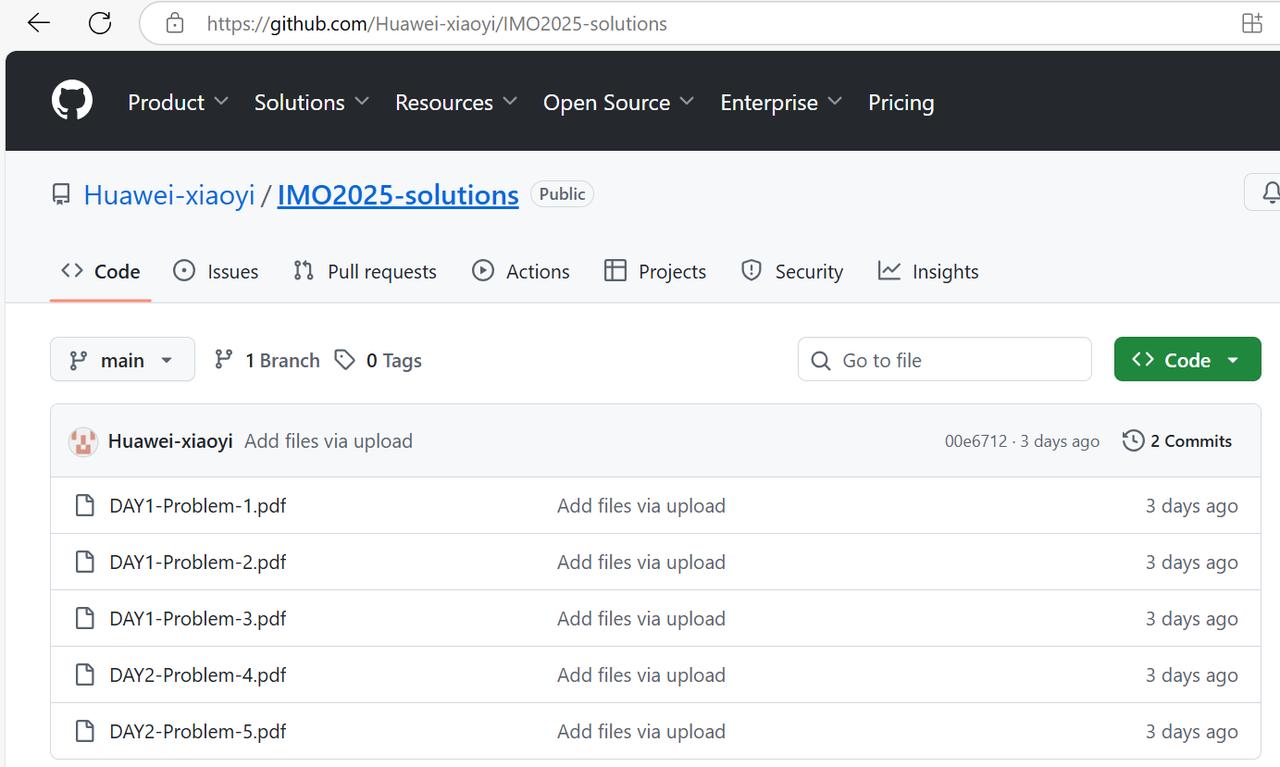Focus the Go to file search field
The image size is (1280, 767).
pos(944,359)
